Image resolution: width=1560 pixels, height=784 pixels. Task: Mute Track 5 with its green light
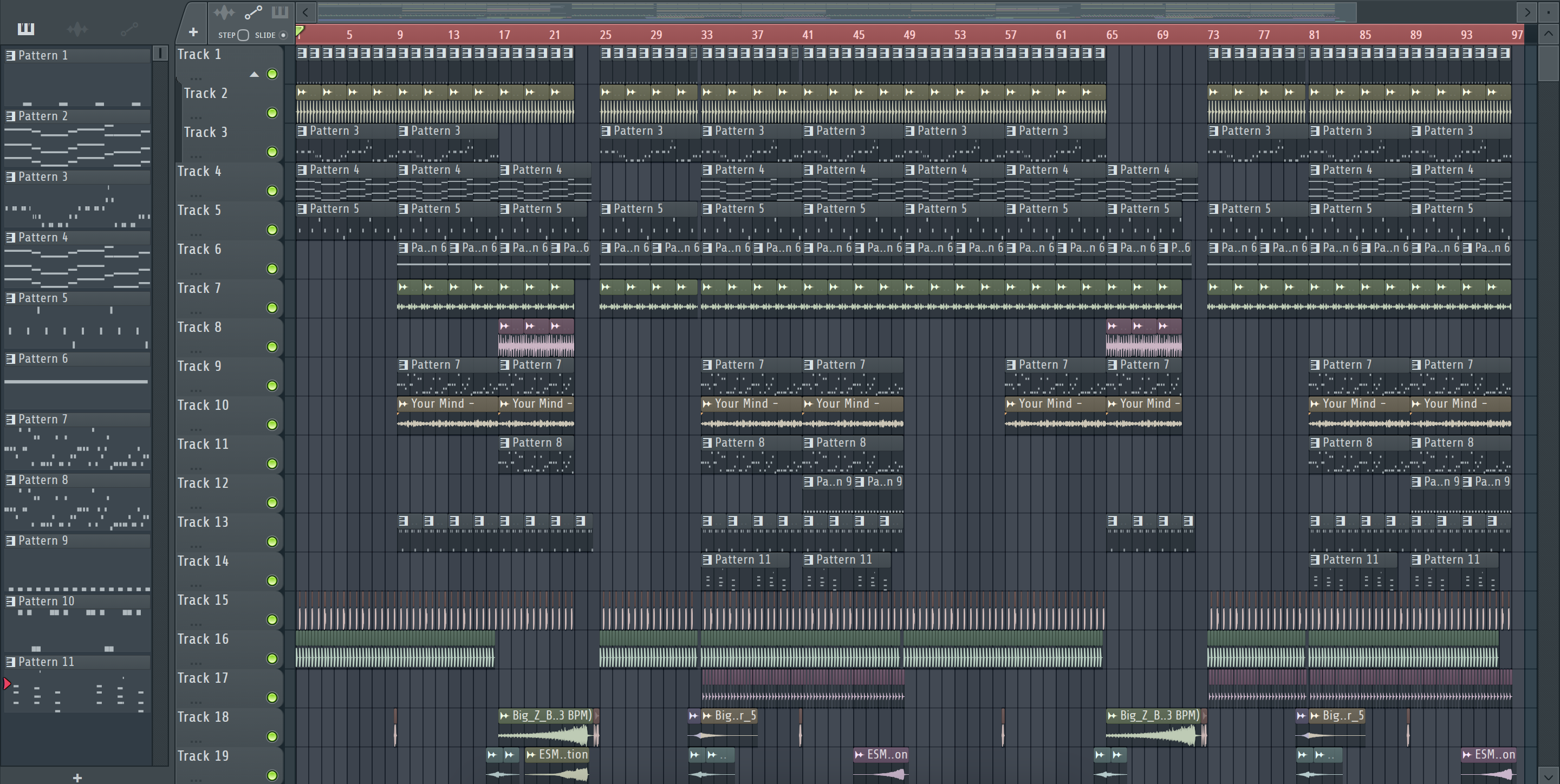272,230
